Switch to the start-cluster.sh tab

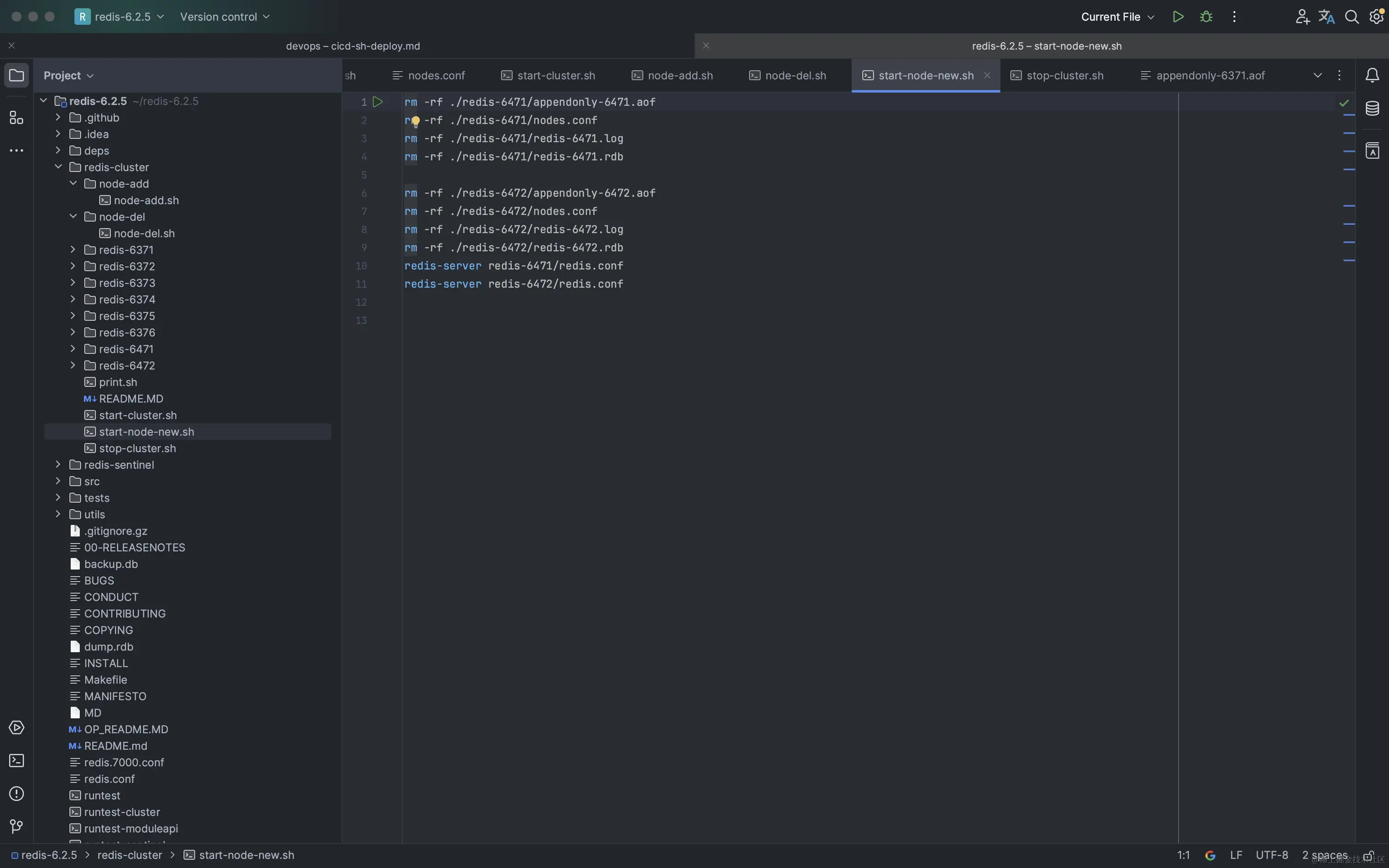pyautogui.click(x=548, y=75)
